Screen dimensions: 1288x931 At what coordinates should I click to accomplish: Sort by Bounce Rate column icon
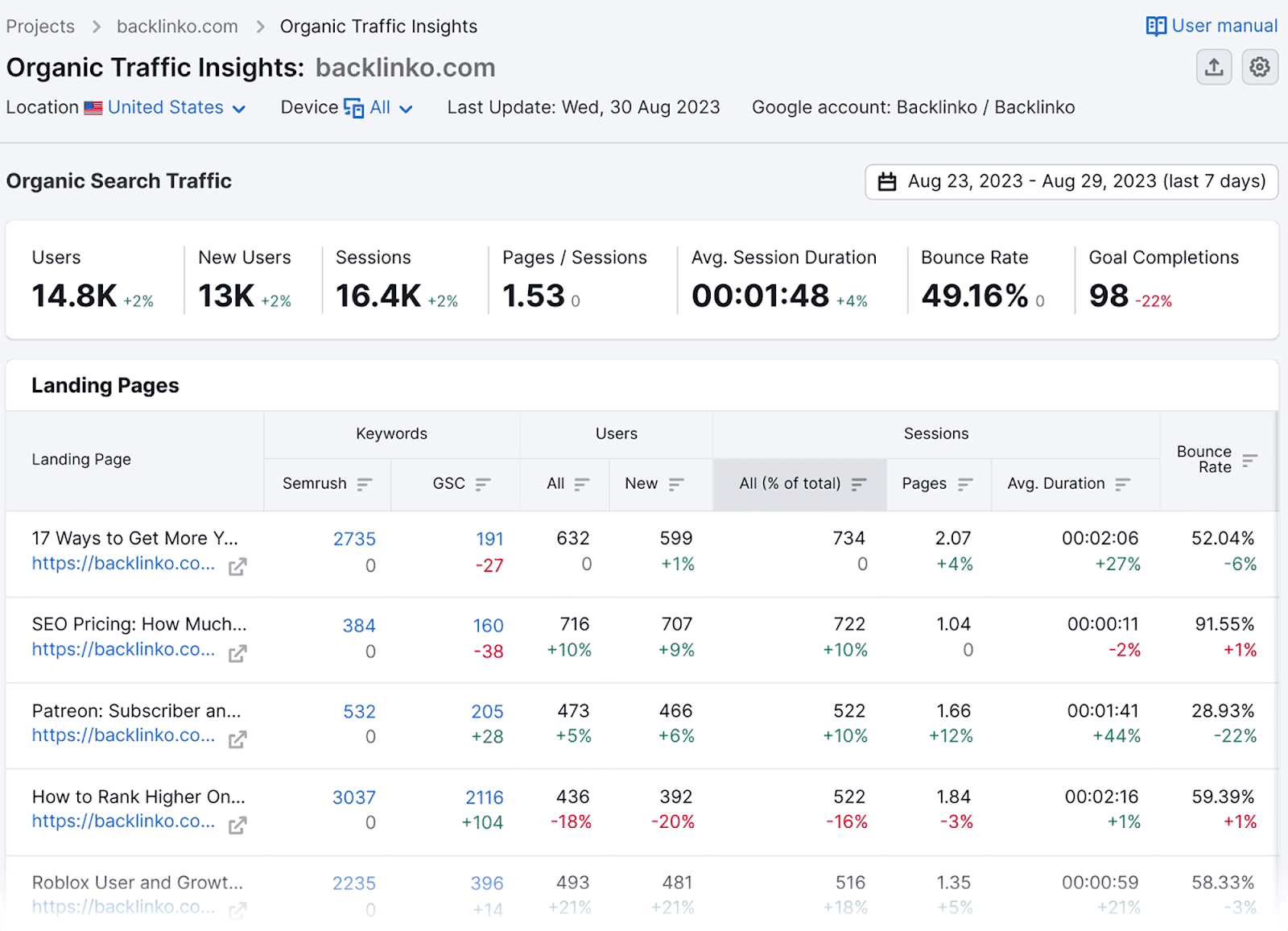point(1249,460)
